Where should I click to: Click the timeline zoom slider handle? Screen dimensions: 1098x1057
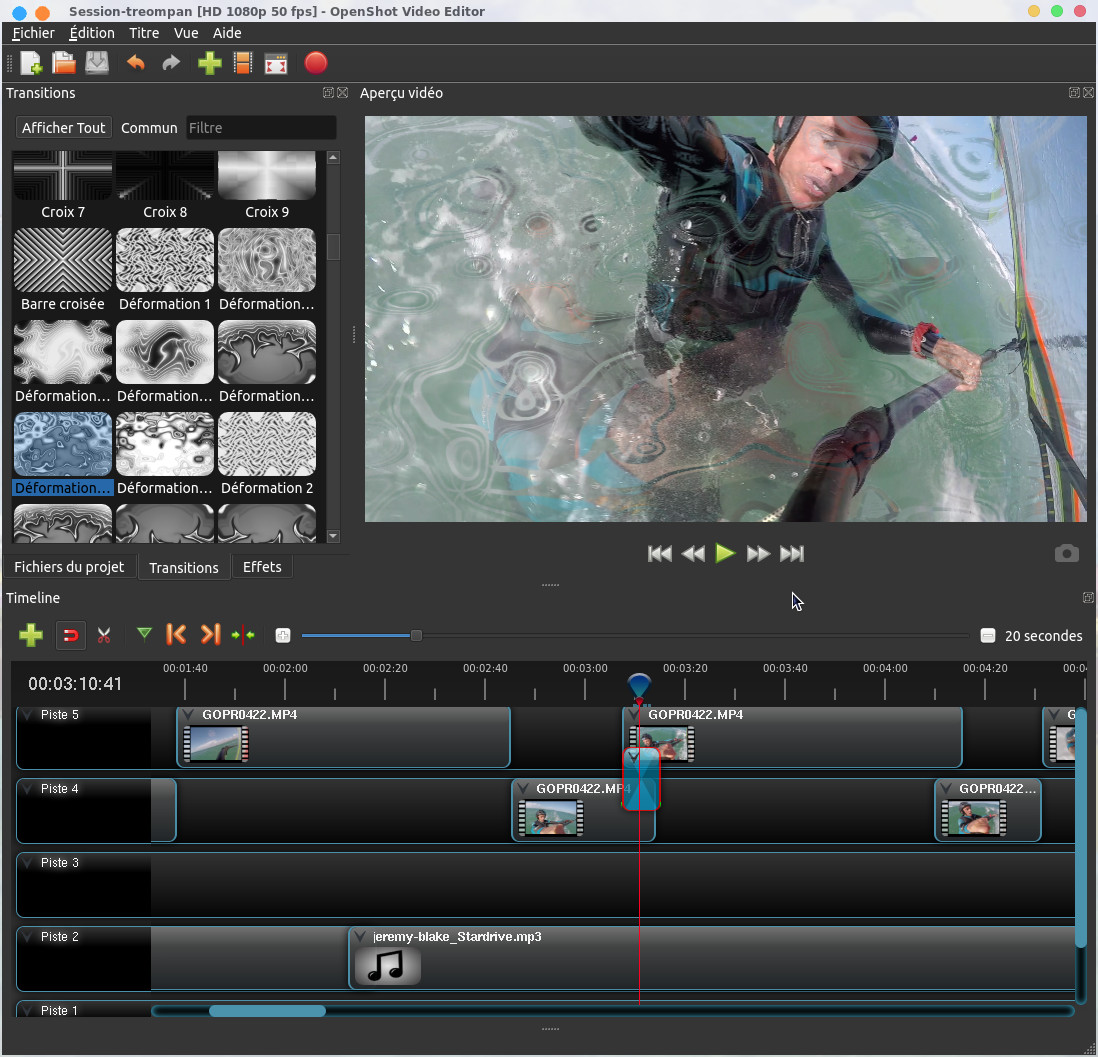pos(416,636)
